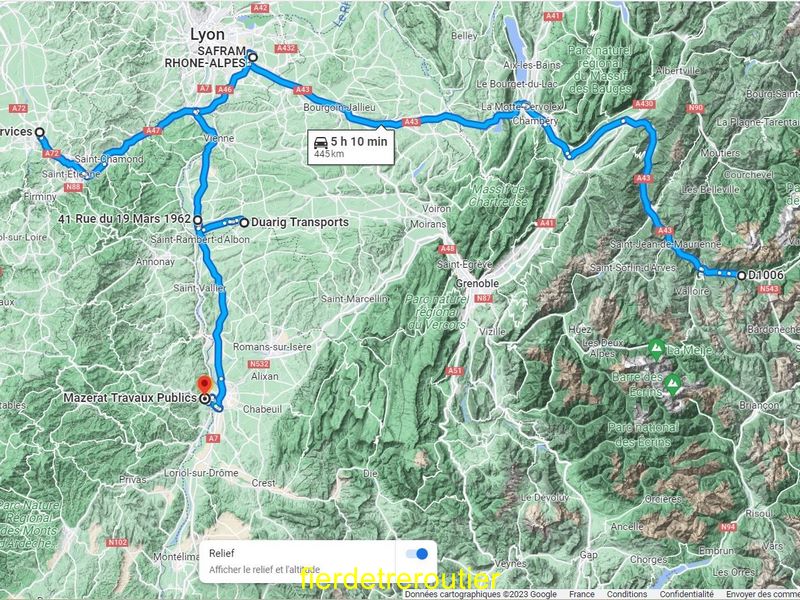The height and width of the screenshot is (600, 800).
Task: Select the 41 Rue du 19 Mars 1962 waypoint
Action: [197, 220]
